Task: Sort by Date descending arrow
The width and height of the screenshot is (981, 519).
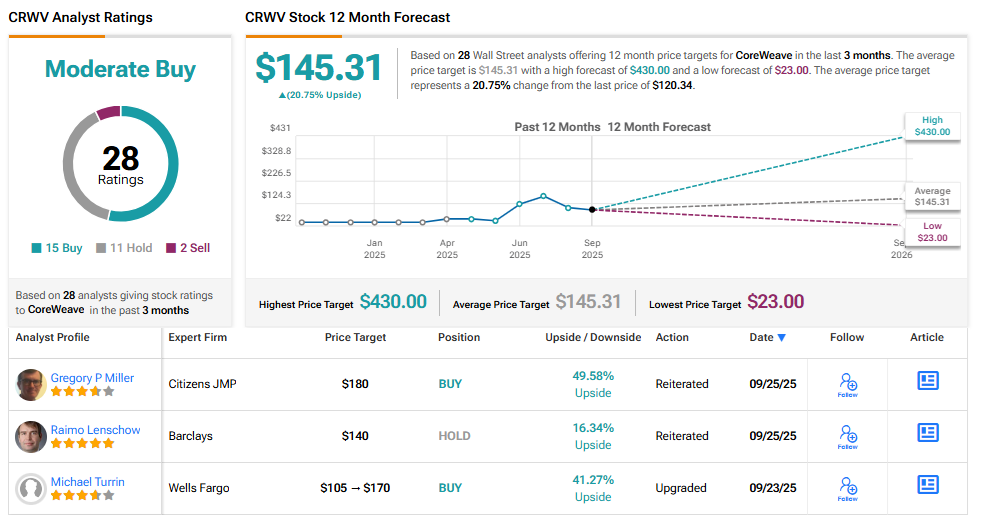Action: (x=781, y=338)
